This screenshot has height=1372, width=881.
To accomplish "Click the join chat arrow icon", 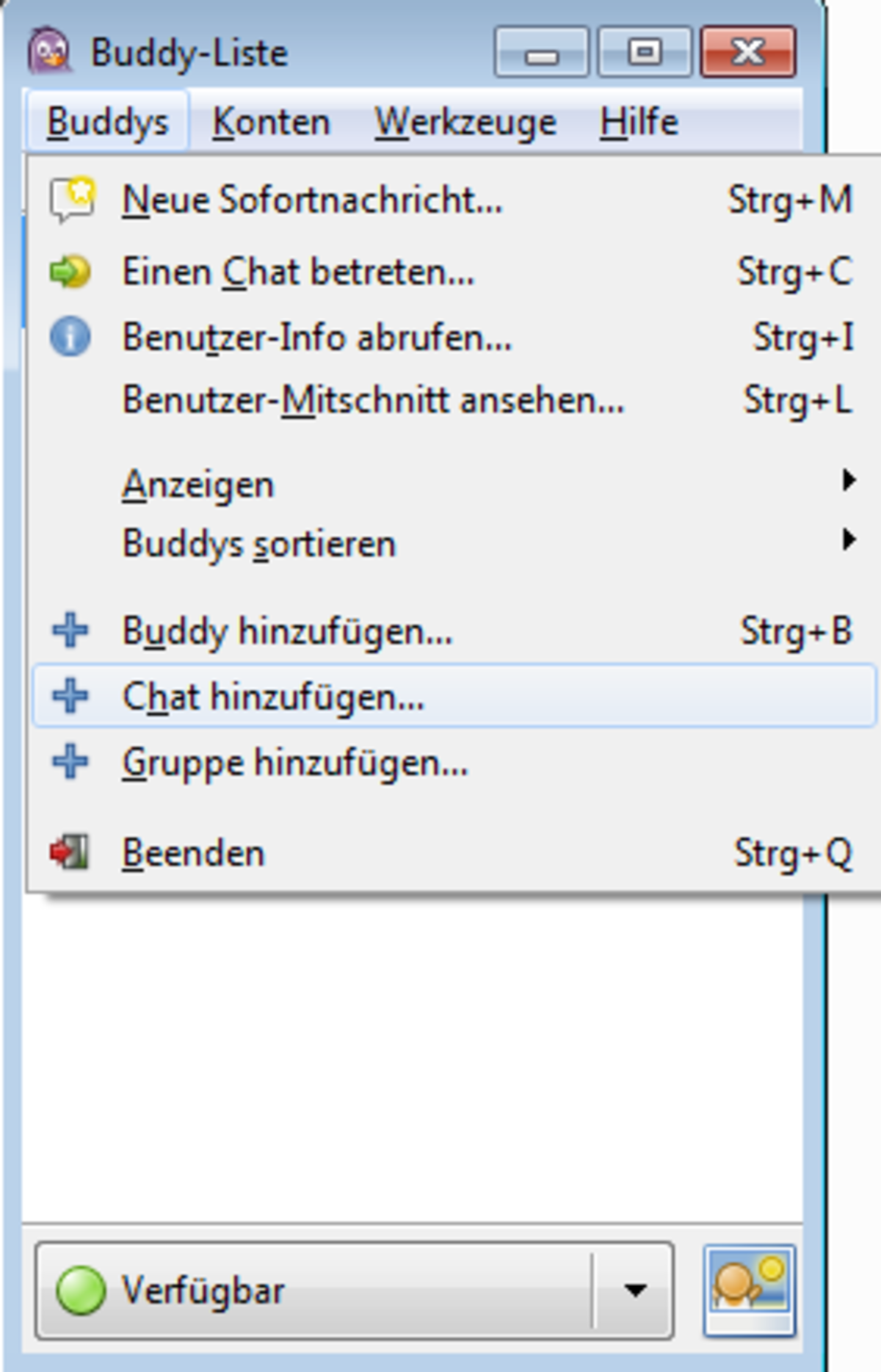I will [x=70, y=272].
